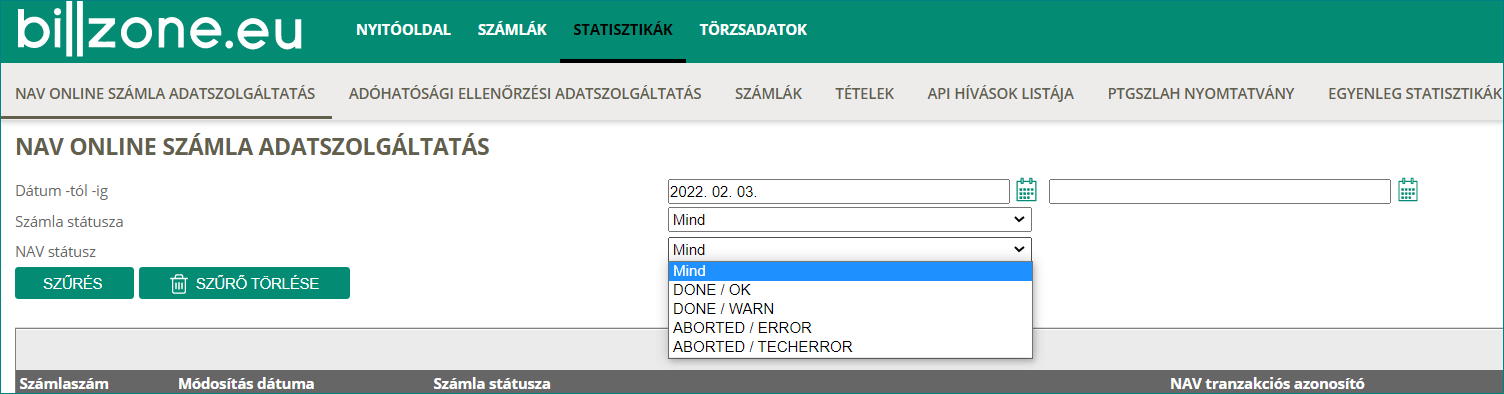This screenshot has height=394, width=1504.
Task: Click the Szűrés button
Action: tap(74, 283)
